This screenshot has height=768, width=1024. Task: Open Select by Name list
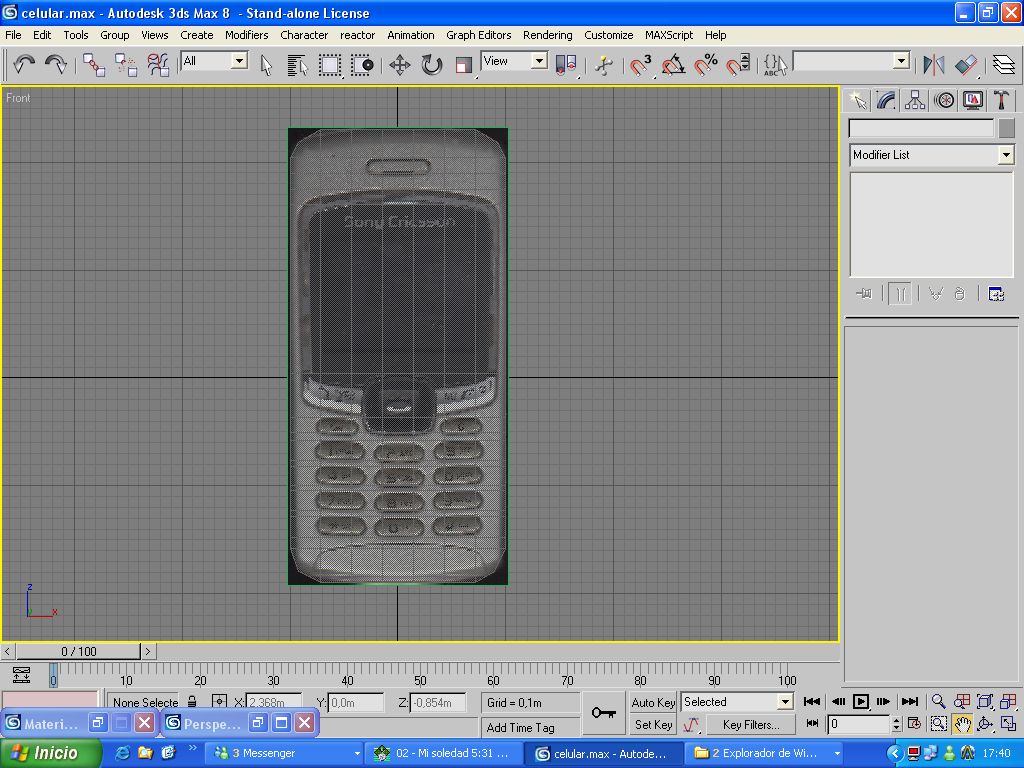(297, 65)
